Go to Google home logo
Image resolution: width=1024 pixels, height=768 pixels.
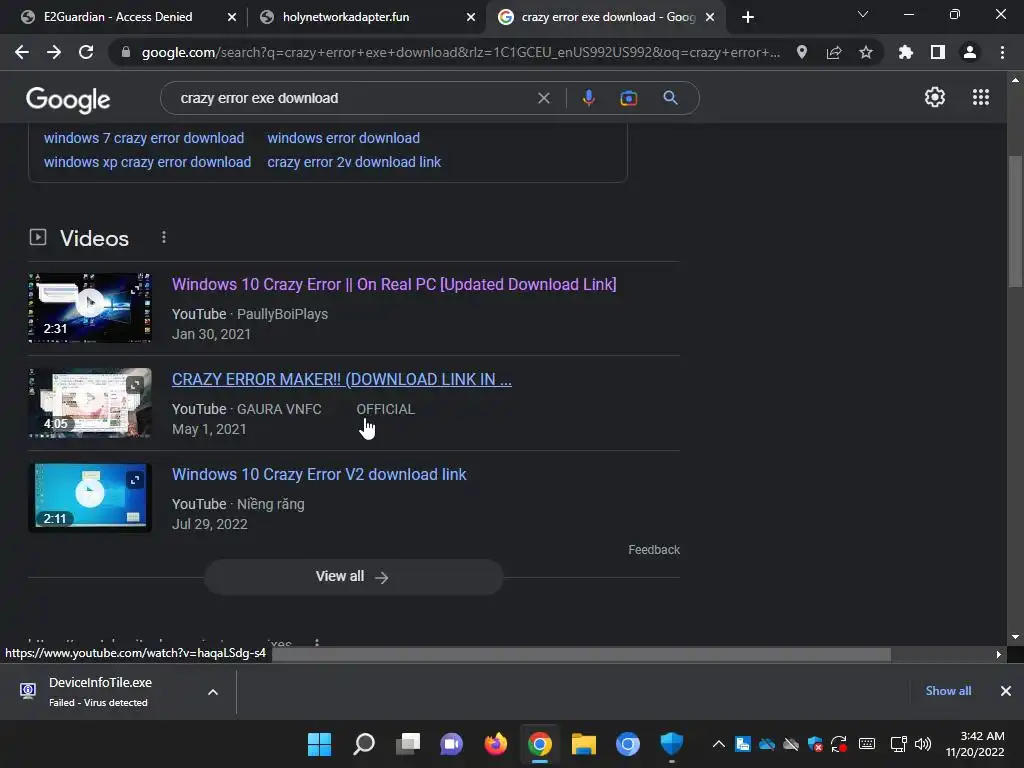click(68, 99)
